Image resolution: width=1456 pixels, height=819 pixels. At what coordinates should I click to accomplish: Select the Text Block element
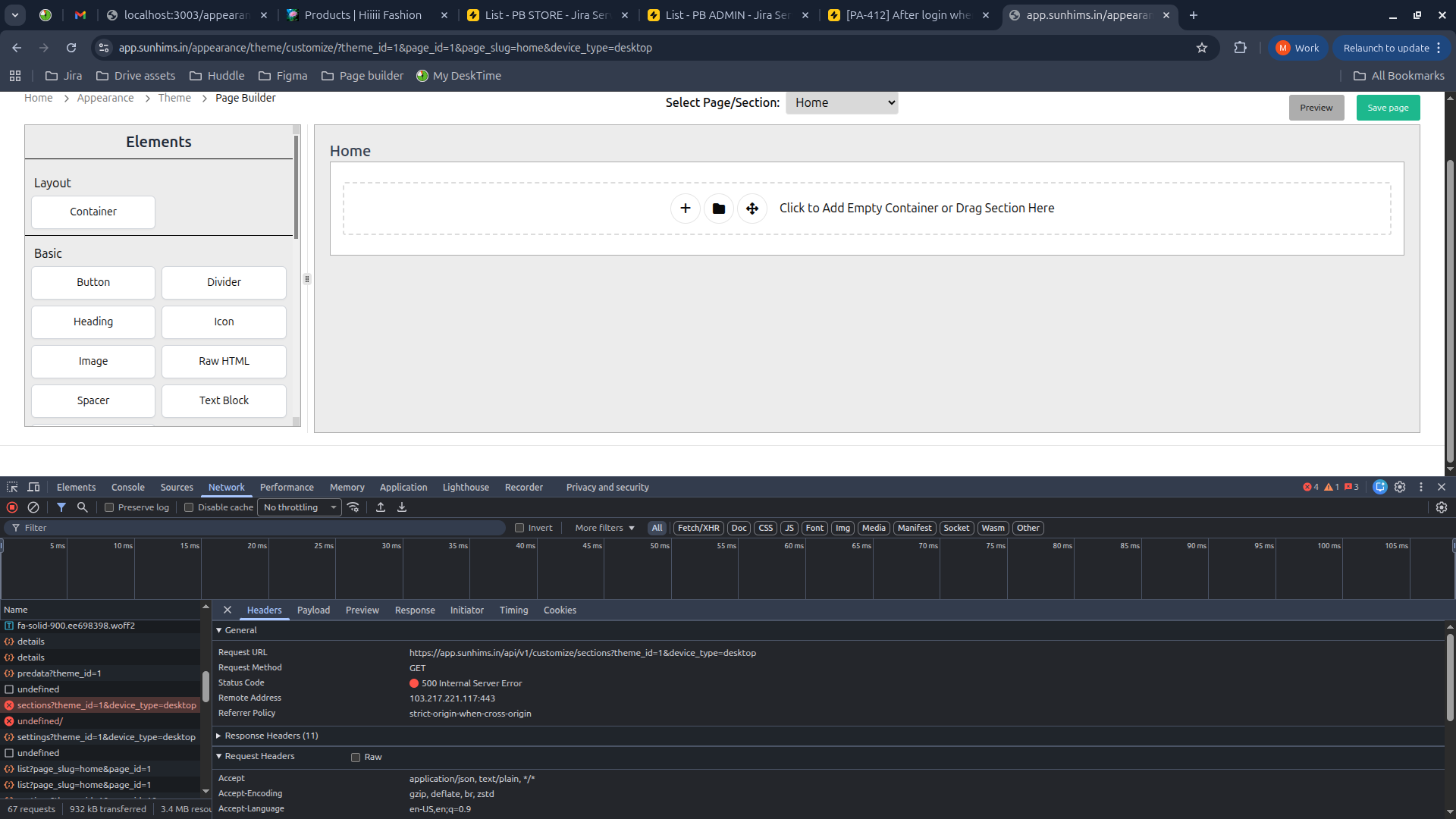(x=224, y=400)
